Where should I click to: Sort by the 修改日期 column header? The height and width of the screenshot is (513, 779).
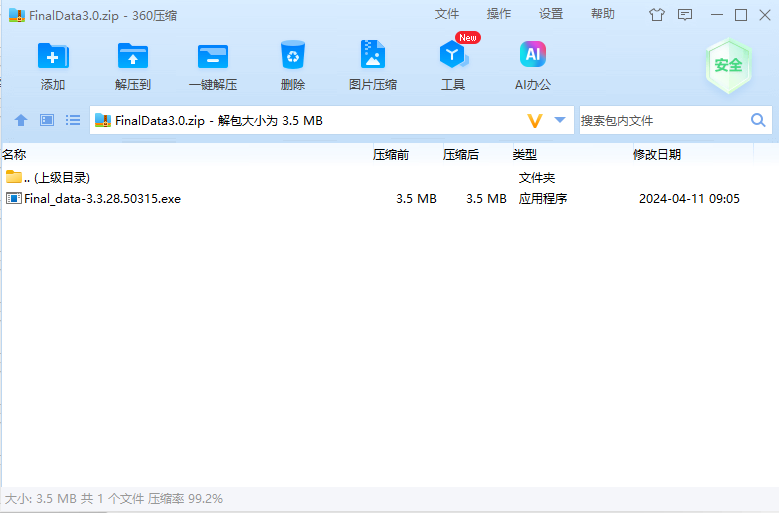point(657,154)
